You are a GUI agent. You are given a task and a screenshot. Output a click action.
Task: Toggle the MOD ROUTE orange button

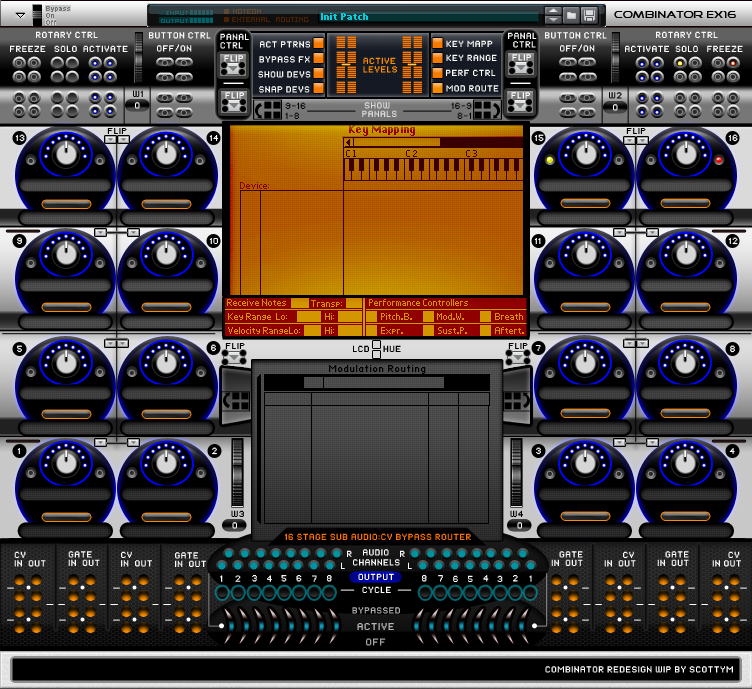(437, 88)
